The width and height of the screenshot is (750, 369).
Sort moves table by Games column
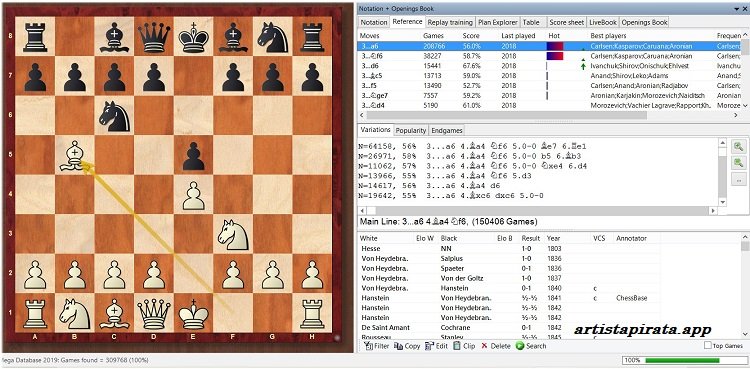coord(433,36)
